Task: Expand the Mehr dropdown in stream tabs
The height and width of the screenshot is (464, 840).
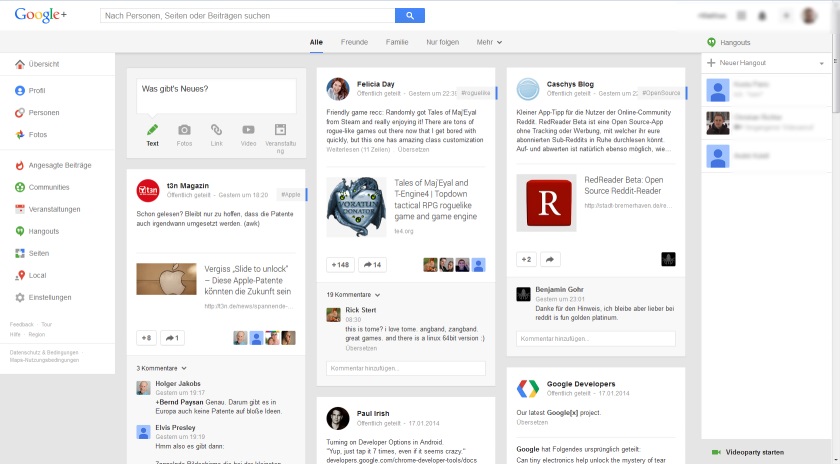Action: pyautogui.click(x=489, y=42)
